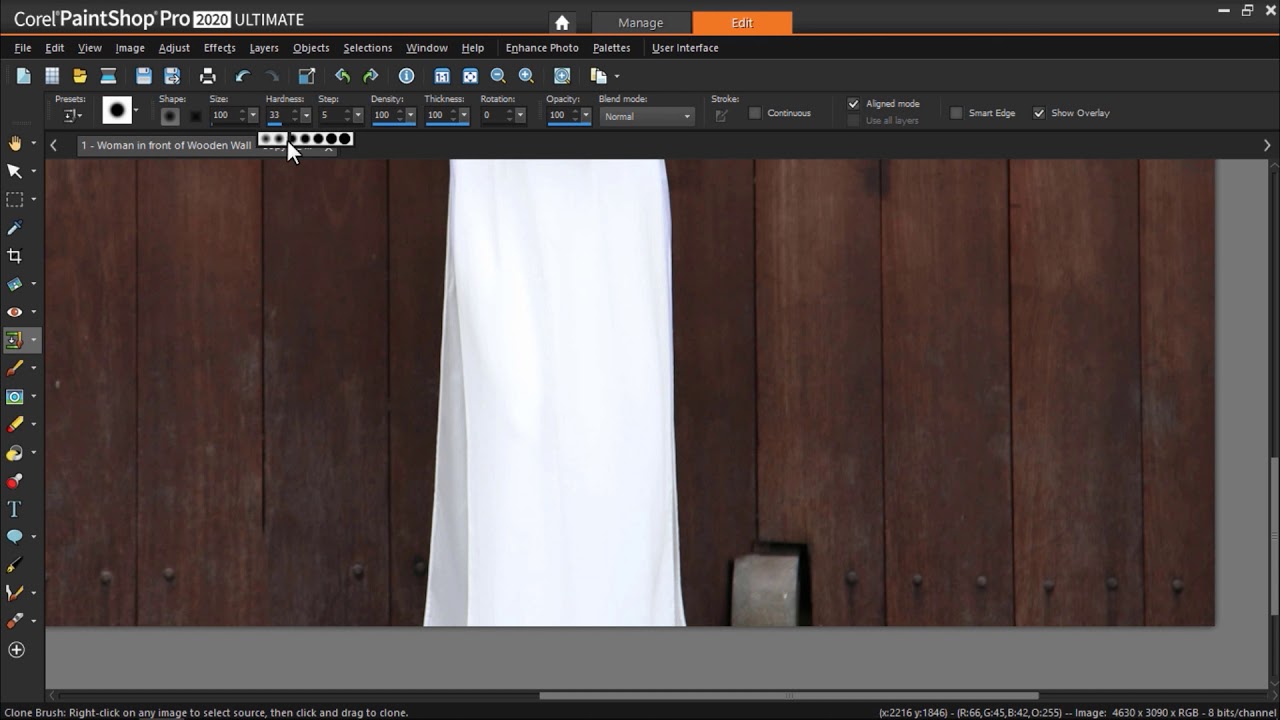The width and height of the screenshot is (1280, 720).
Task: Click the Save disk icon
Action: click(144, 76)
